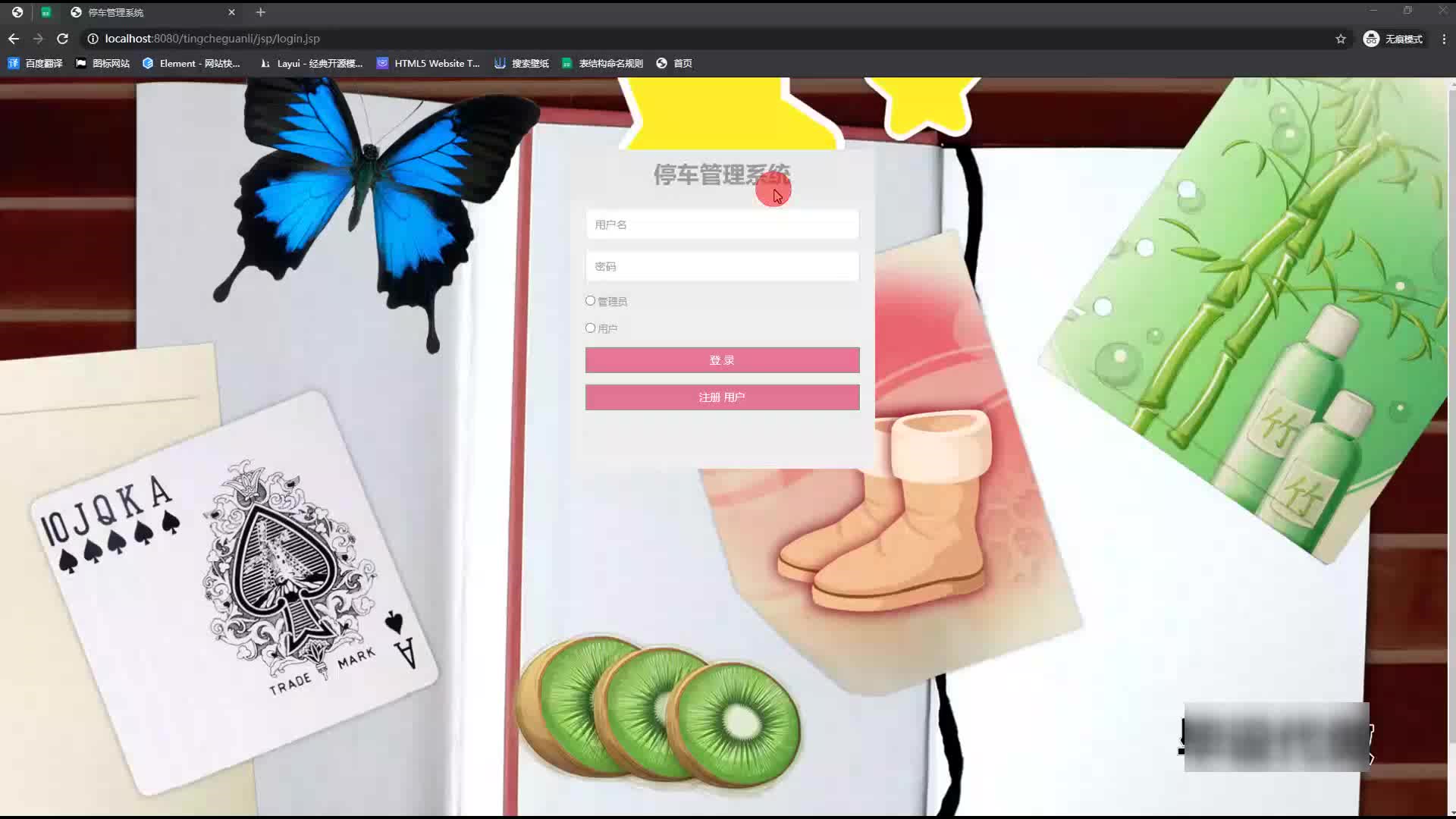Open the Layui - 经典开源模 bookmark
This screenshot has height=819, width=1456.
click(312, 64)
